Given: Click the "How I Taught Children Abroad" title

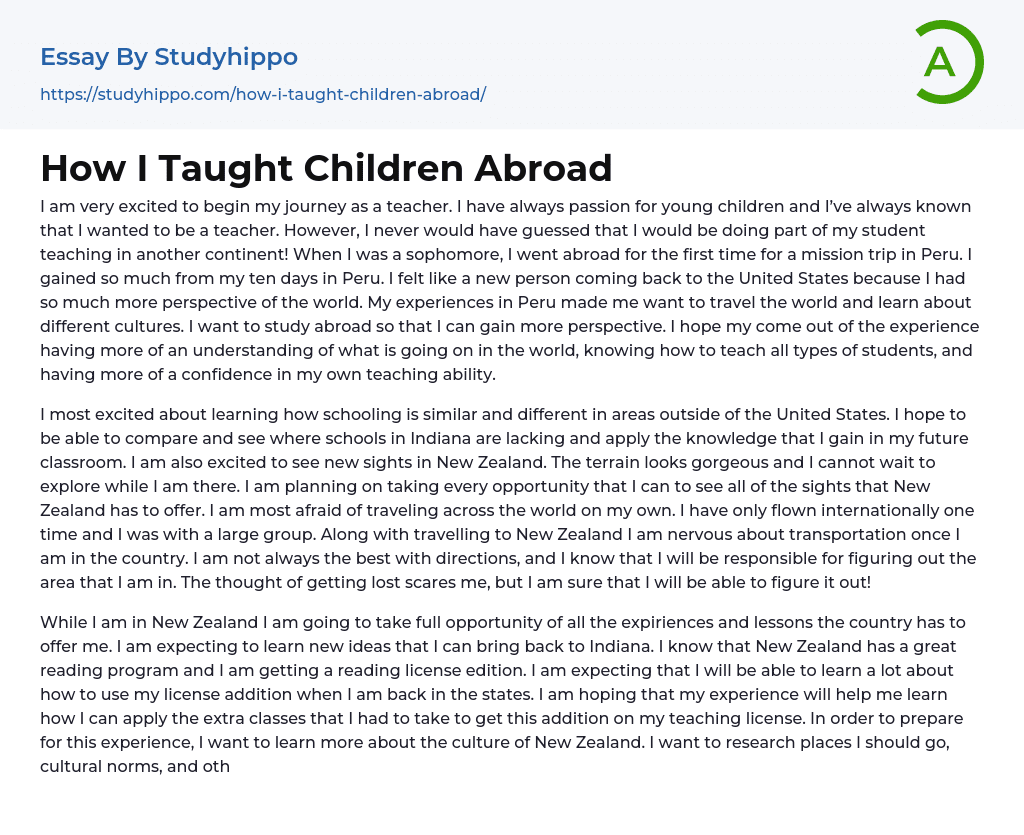Looking at the screenshot, I should 326,168.
